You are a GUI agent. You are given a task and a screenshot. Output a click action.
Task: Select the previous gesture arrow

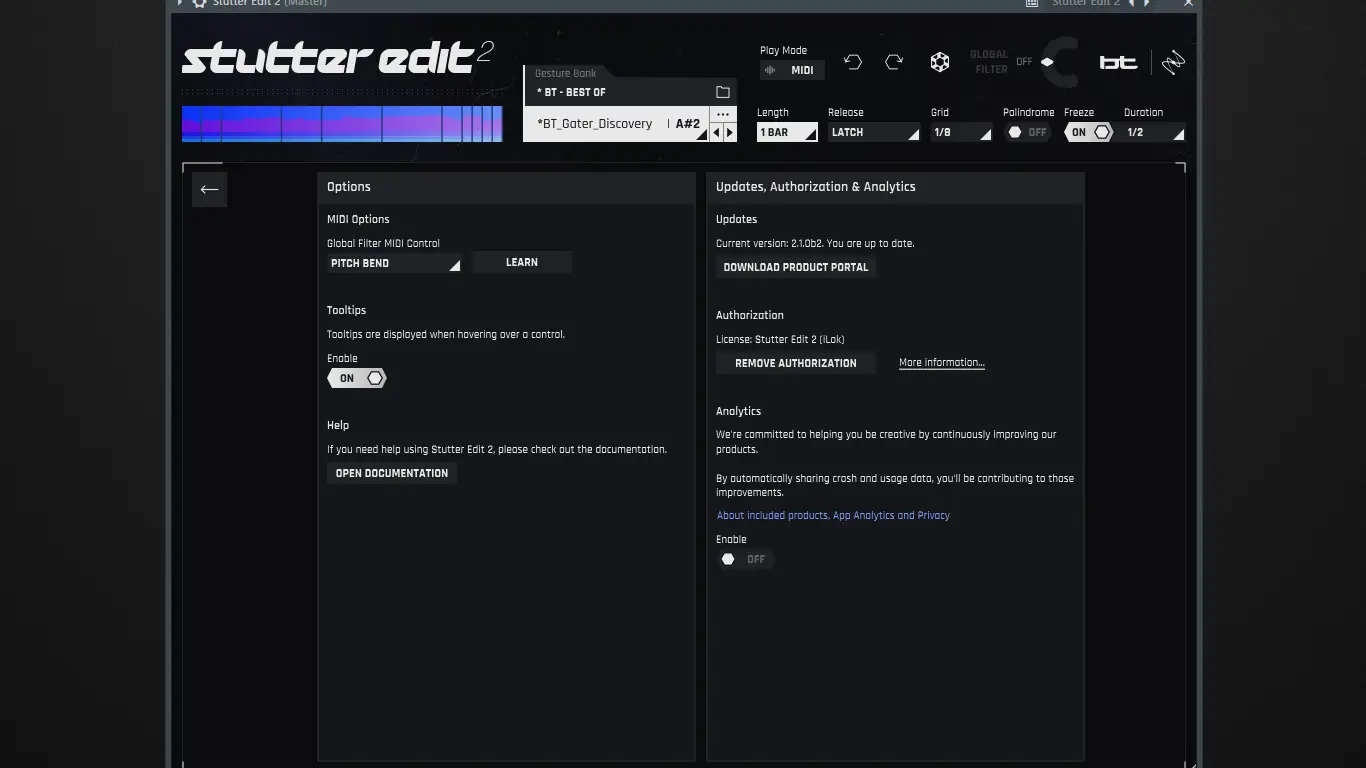click(716, 132)
